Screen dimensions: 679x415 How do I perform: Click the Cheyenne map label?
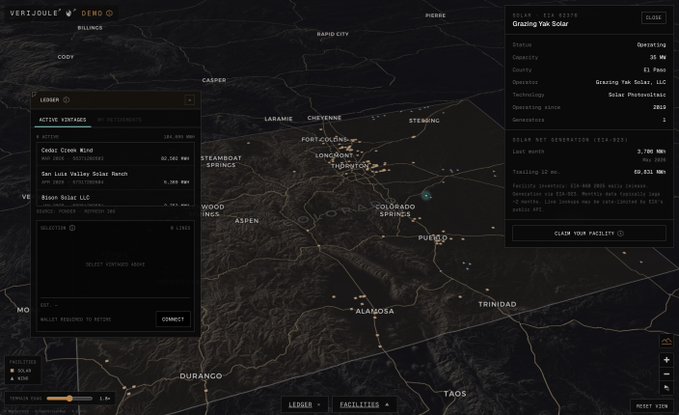click(x=324, y=118)
